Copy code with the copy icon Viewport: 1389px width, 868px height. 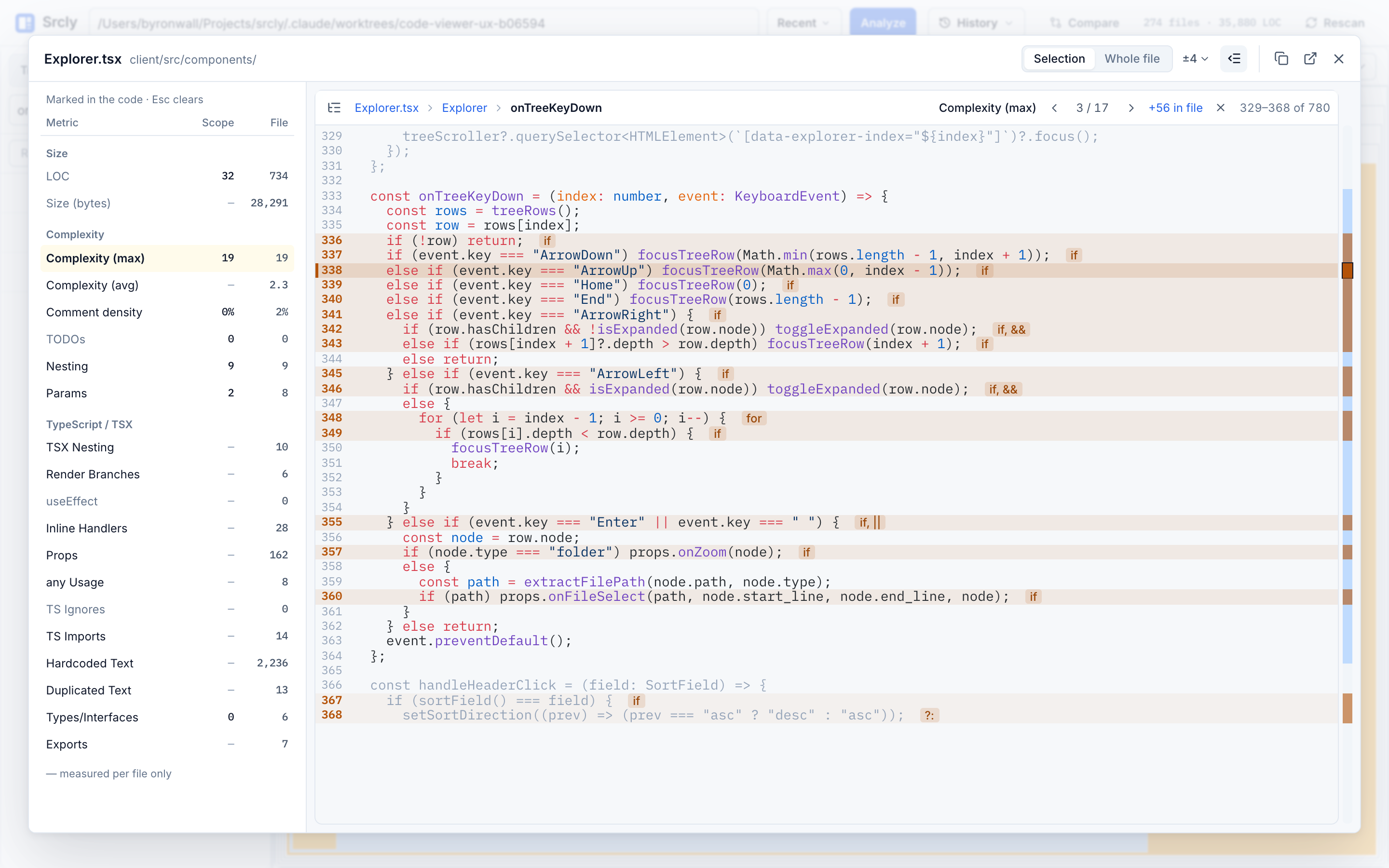[x=1281, y=58]
